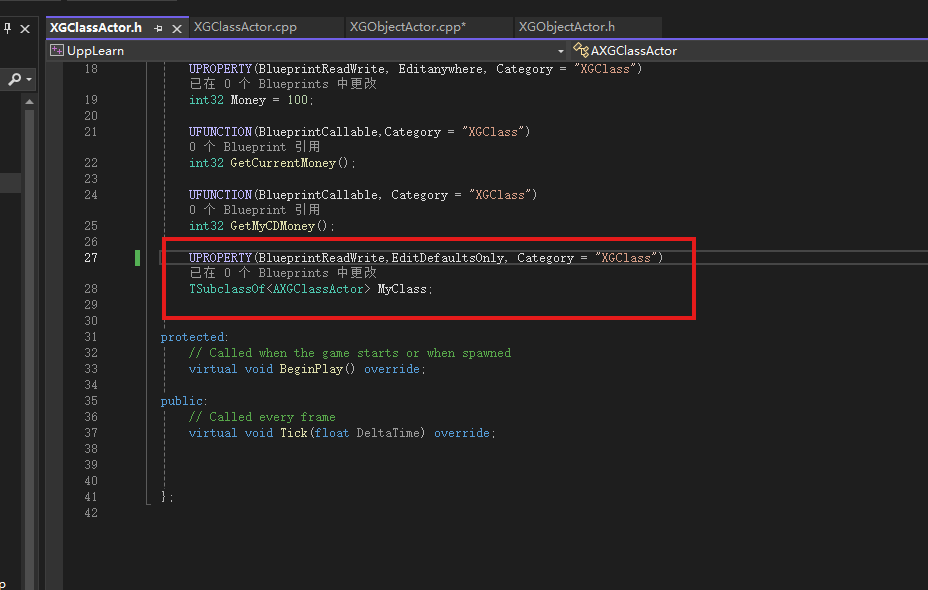
Task: Click the AXGClassActor class icon
Action: pos(580,50)
